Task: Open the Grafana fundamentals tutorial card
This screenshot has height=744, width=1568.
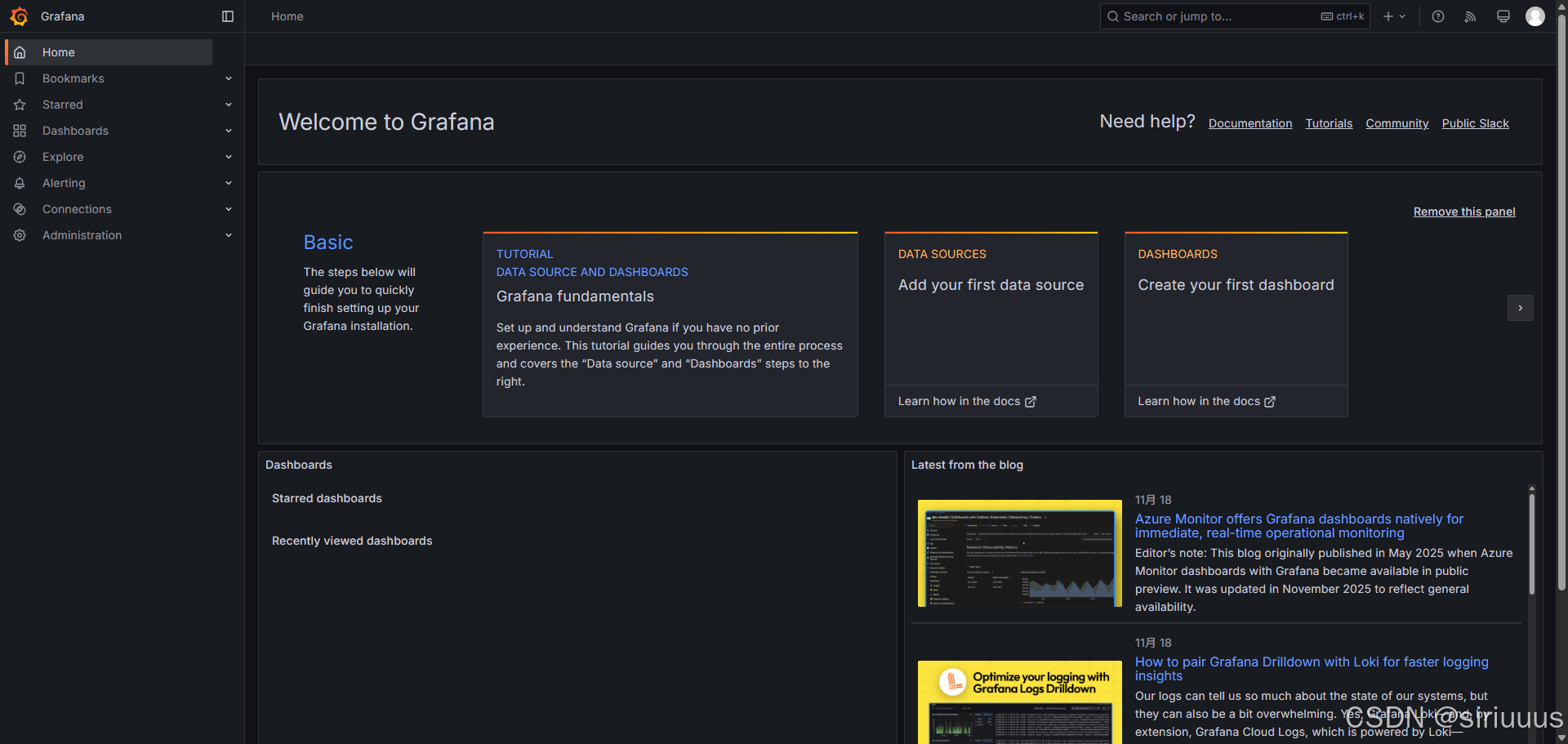Action: [670, 324]
